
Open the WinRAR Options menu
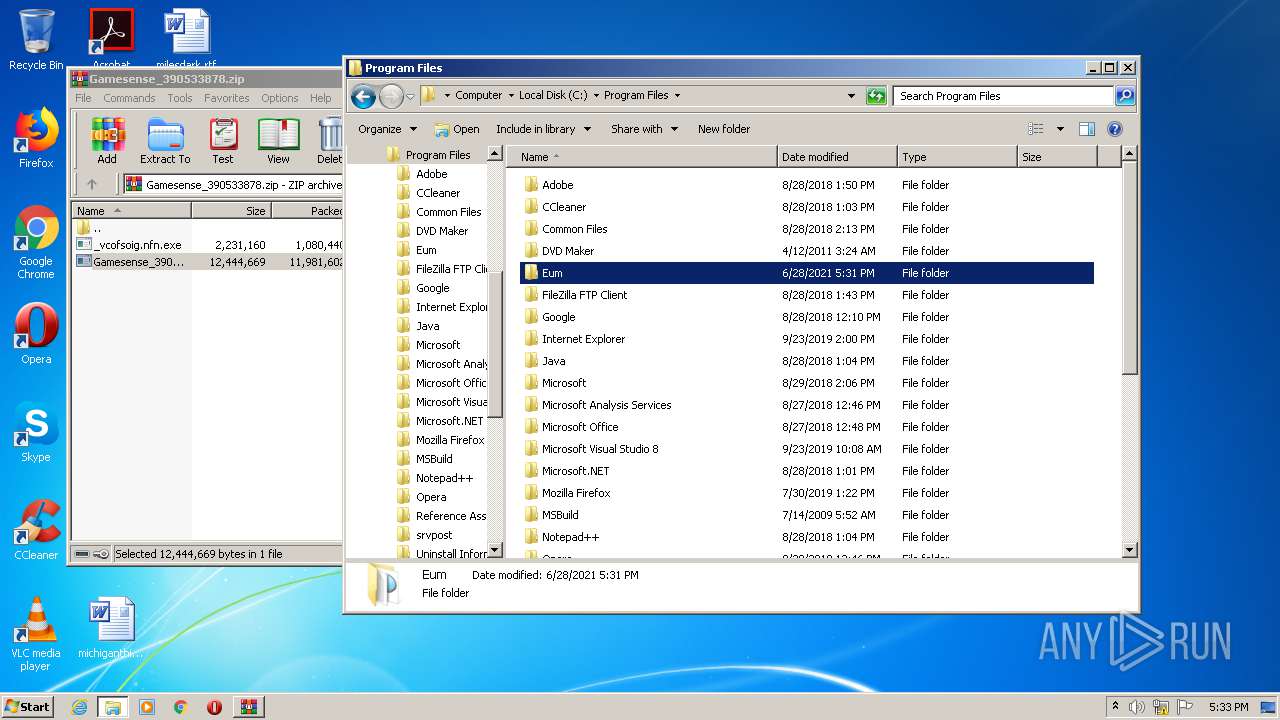tap(280, 98)
